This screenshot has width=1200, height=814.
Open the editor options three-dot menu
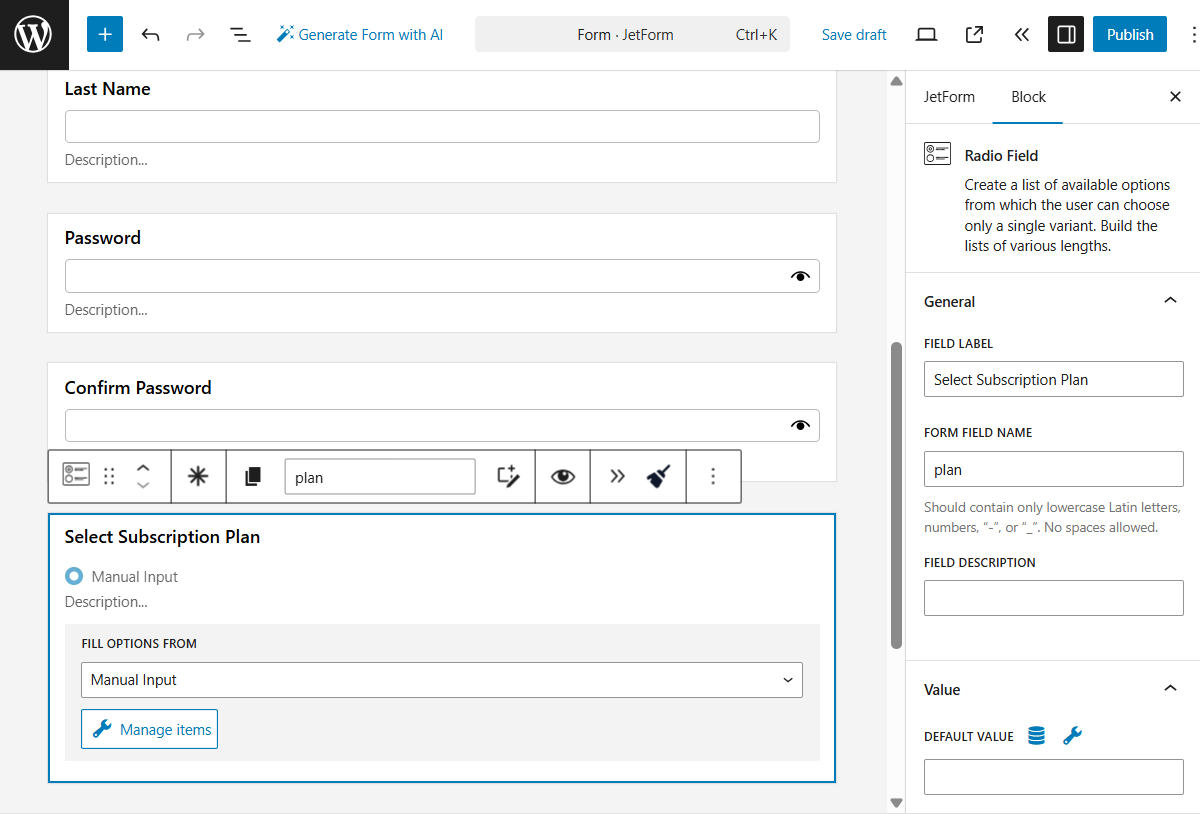pos(1192,35)
